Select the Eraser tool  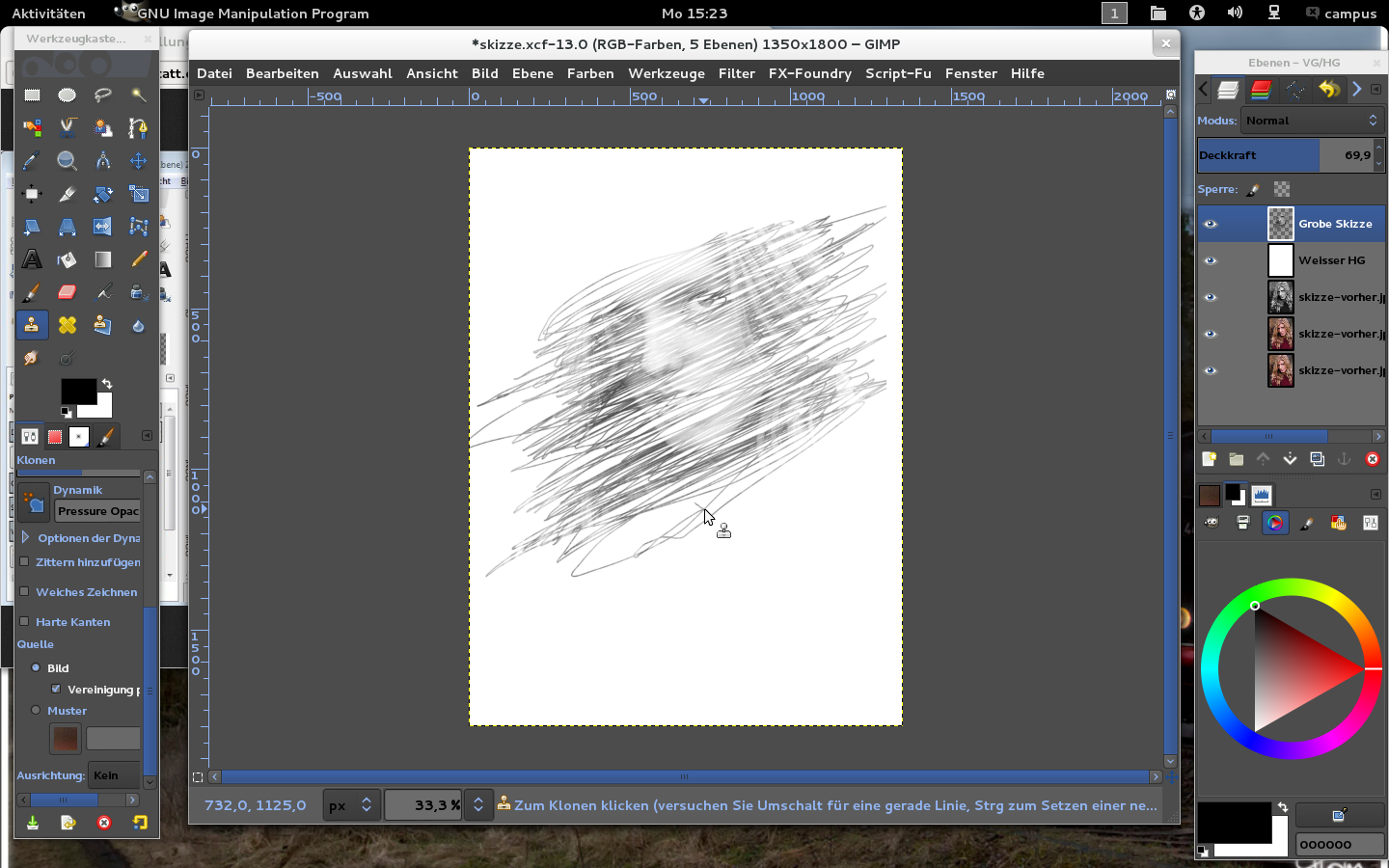[67, 292]
